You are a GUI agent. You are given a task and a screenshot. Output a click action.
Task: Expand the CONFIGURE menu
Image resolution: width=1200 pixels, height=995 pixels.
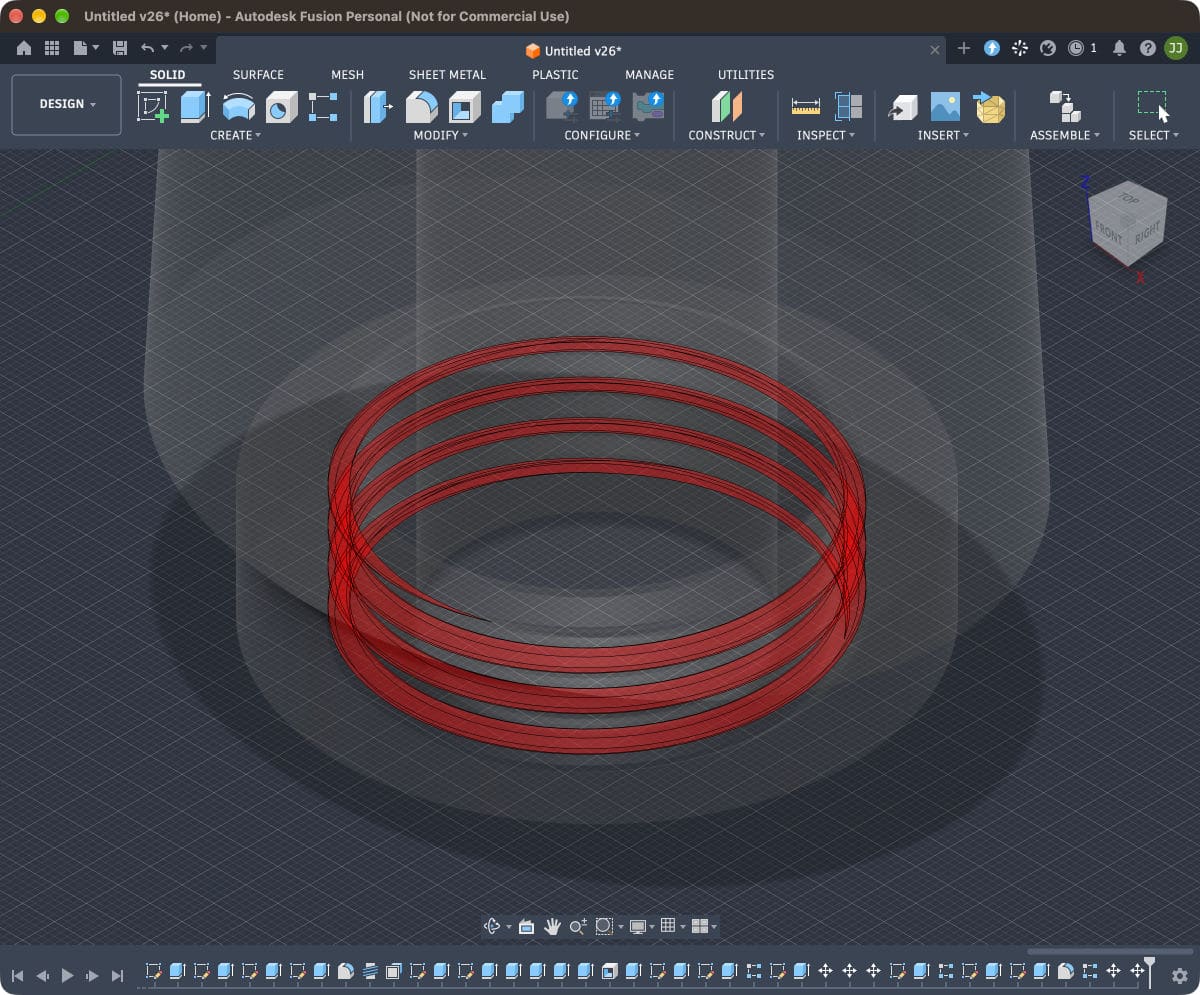602,135
